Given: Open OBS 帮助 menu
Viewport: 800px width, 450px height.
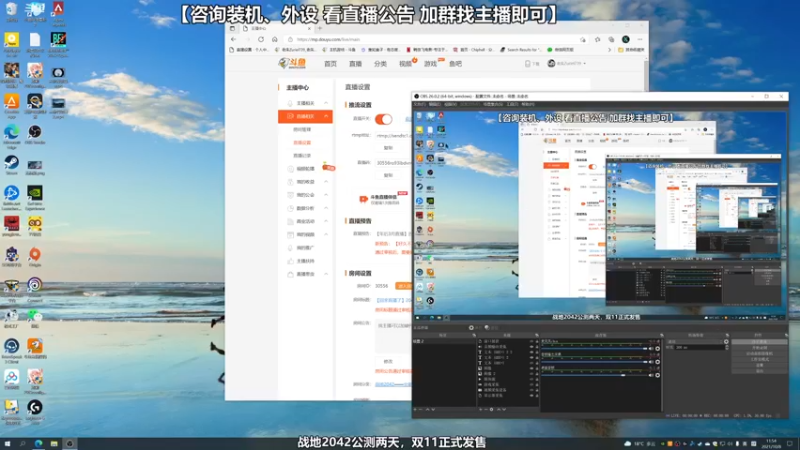Looking at the screenshot, I should pyautogui.click(x=528, y=104).
